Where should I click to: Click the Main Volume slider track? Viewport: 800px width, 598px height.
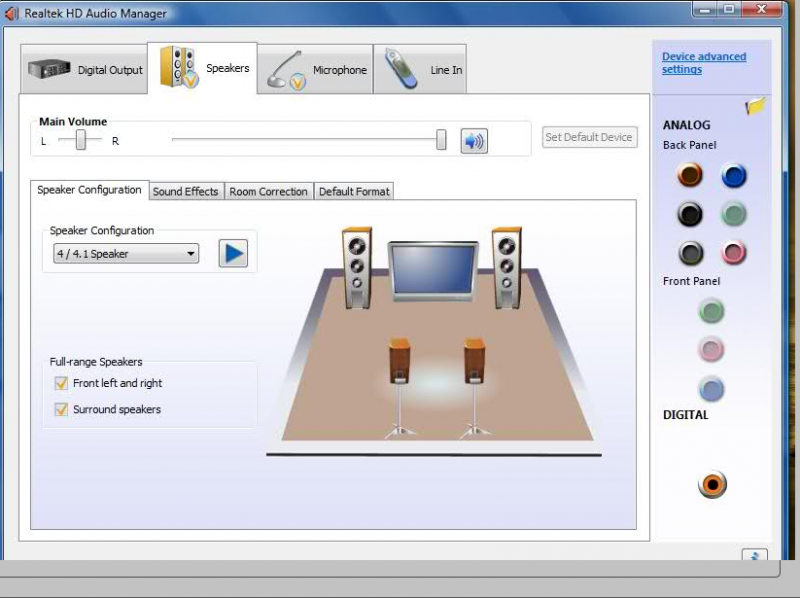pyautogui.click(x=300, y=140)
